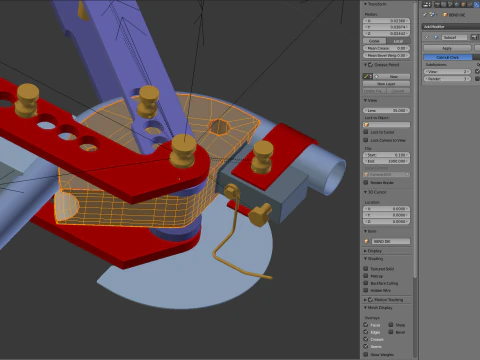
Task: Click the Lens value field
Action: 386,110
